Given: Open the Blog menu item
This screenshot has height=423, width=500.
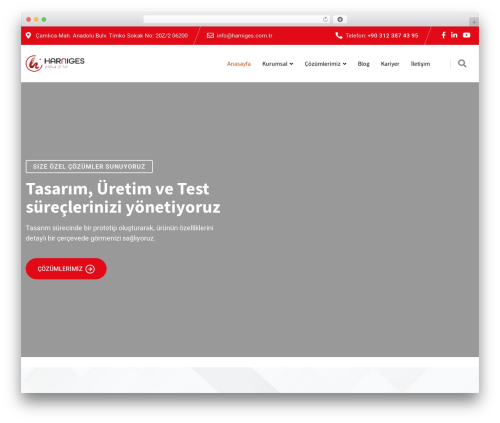Looking at the screenshot, I should tap(363, 64).
